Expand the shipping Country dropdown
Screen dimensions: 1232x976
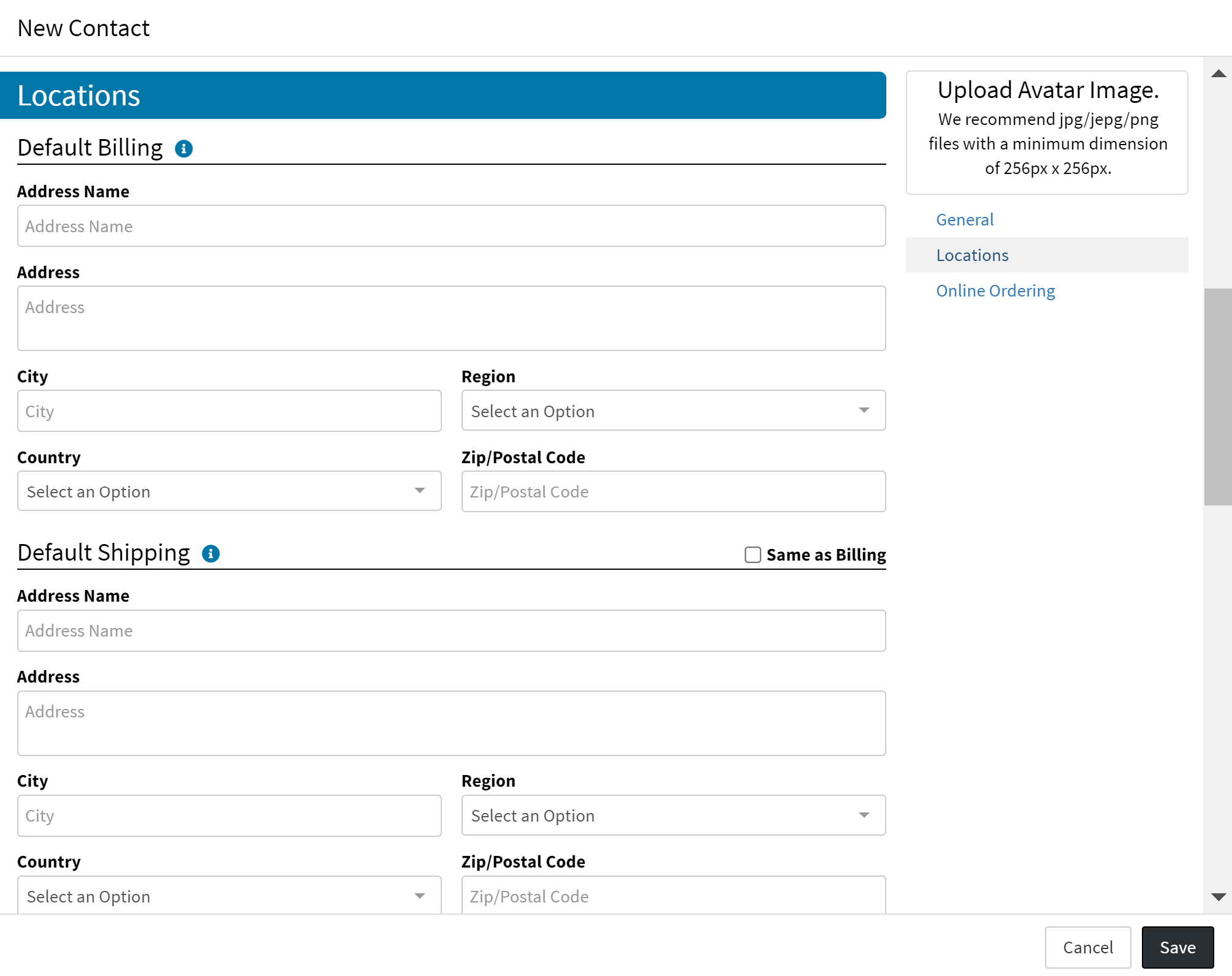point(229,896)
